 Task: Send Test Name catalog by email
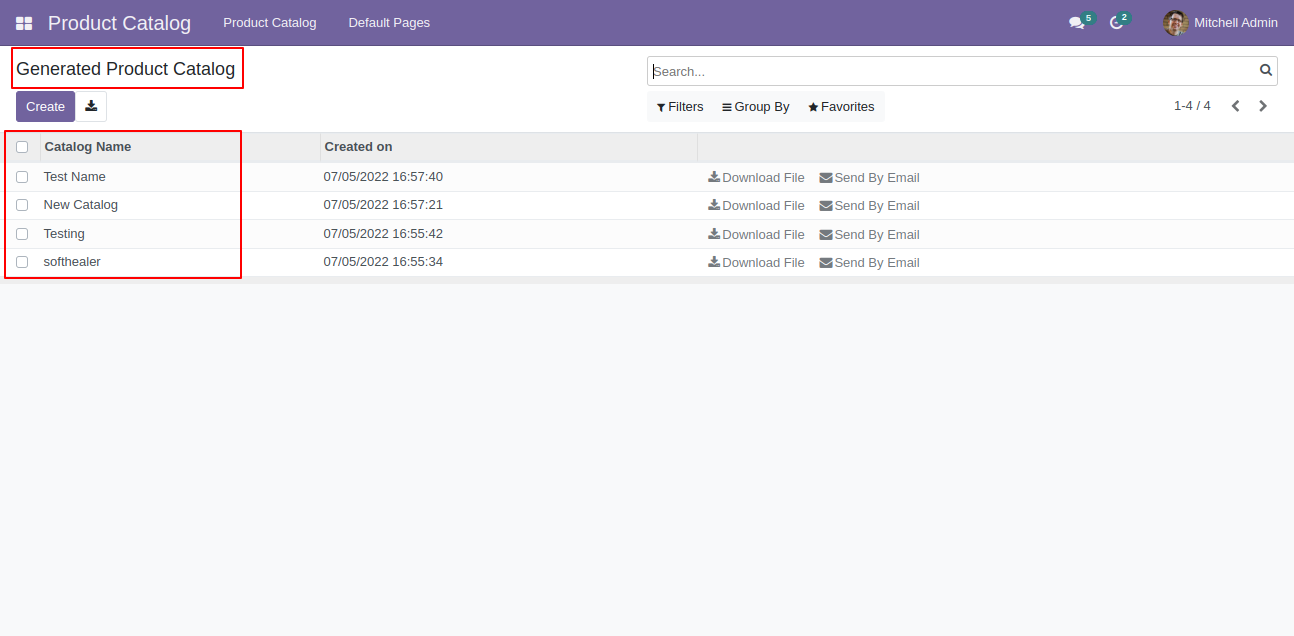869,178
